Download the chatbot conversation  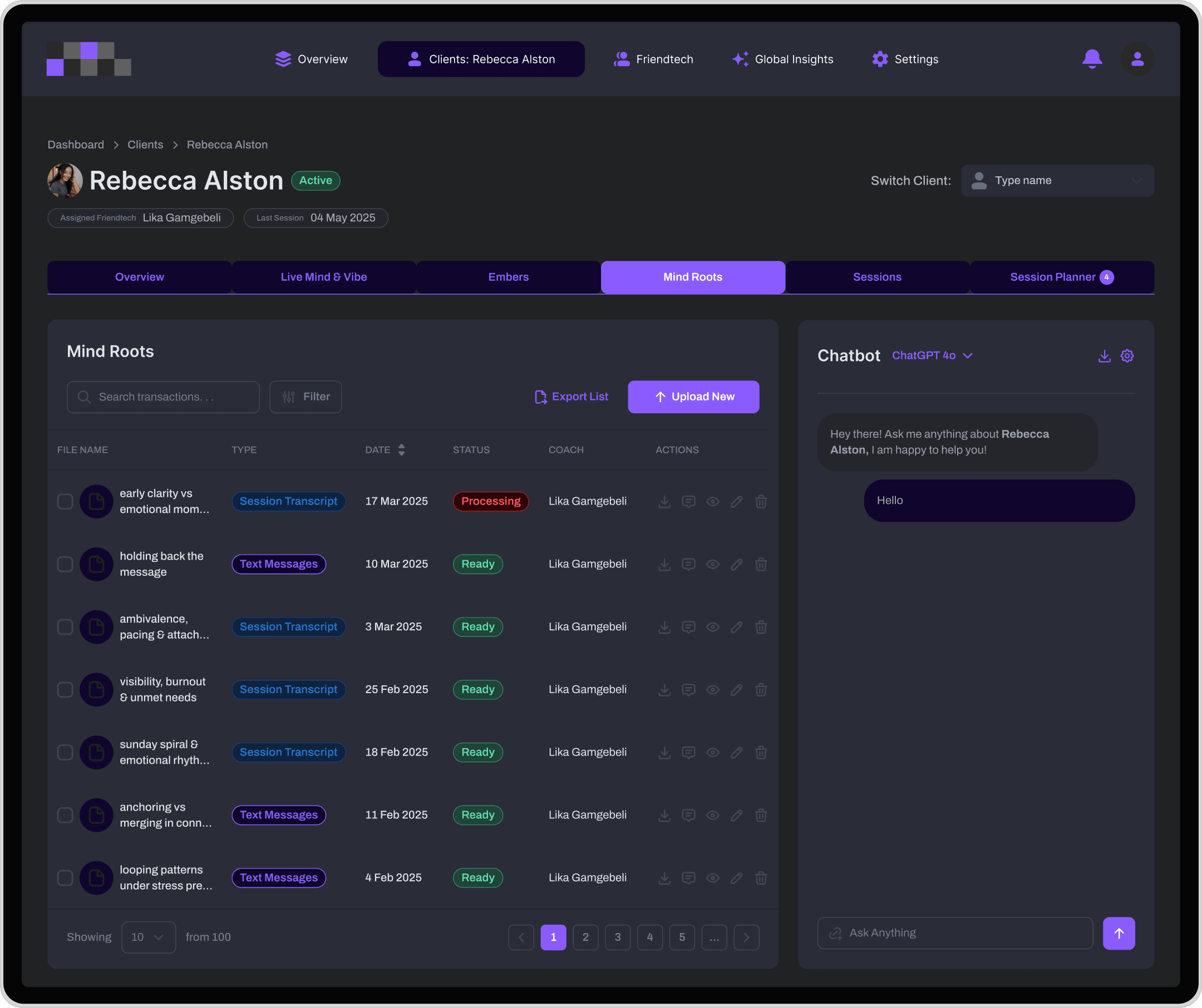click(x=1104, y=356)
